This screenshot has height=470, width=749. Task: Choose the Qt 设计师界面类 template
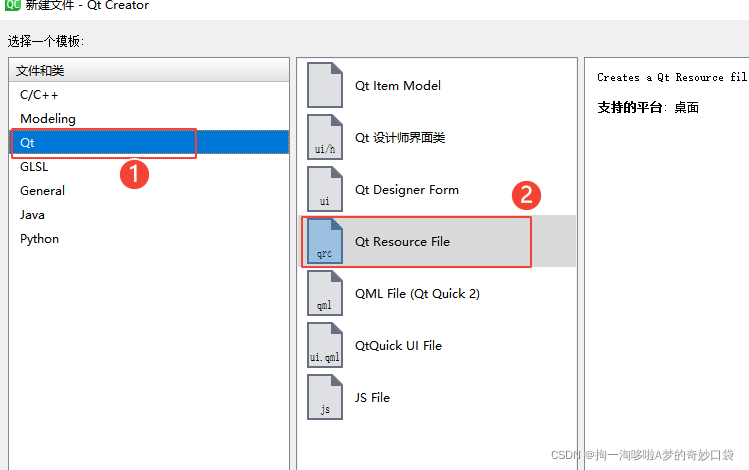click(x=437, y=138)
